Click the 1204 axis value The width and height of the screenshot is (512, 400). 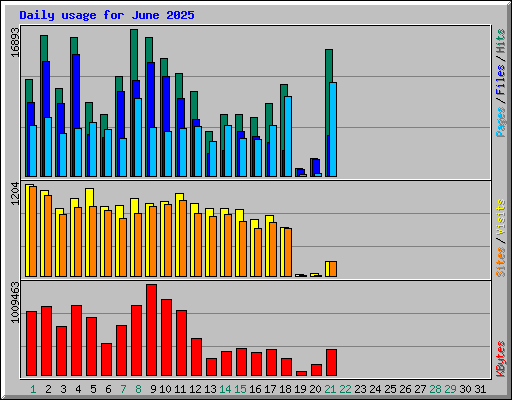15,194
